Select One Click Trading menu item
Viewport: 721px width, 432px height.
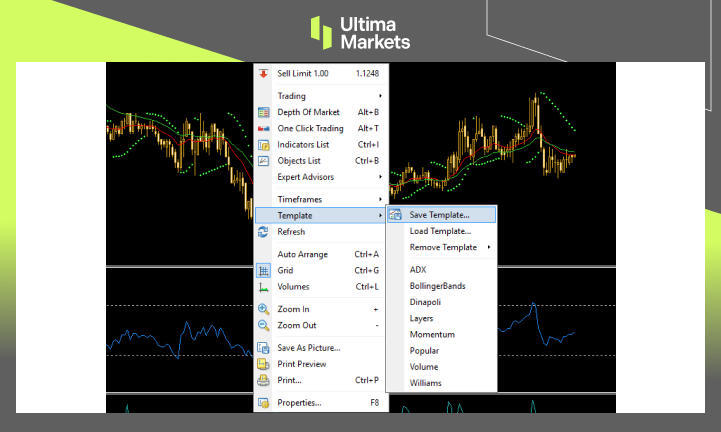320,128
